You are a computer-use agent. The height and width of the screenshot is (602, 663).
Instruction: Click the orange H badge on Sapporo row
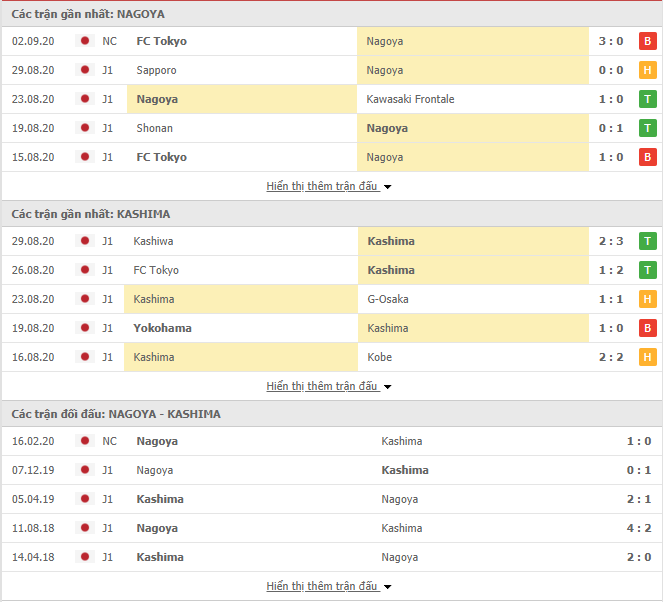647,70
